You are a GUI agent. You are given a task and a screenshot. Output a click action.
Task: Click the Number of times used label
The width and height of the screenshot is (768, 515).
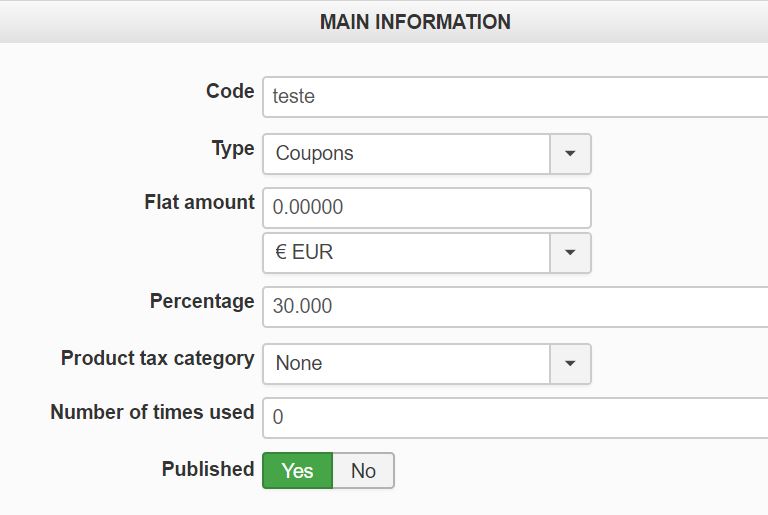(x=152, y=412)
